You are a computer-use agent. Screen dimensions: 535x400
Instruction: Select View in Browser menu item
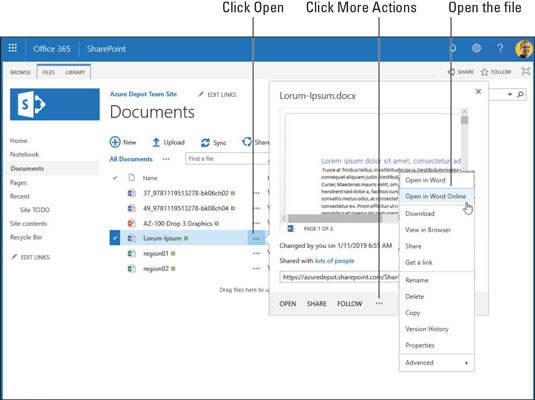(x=437, y=230)
